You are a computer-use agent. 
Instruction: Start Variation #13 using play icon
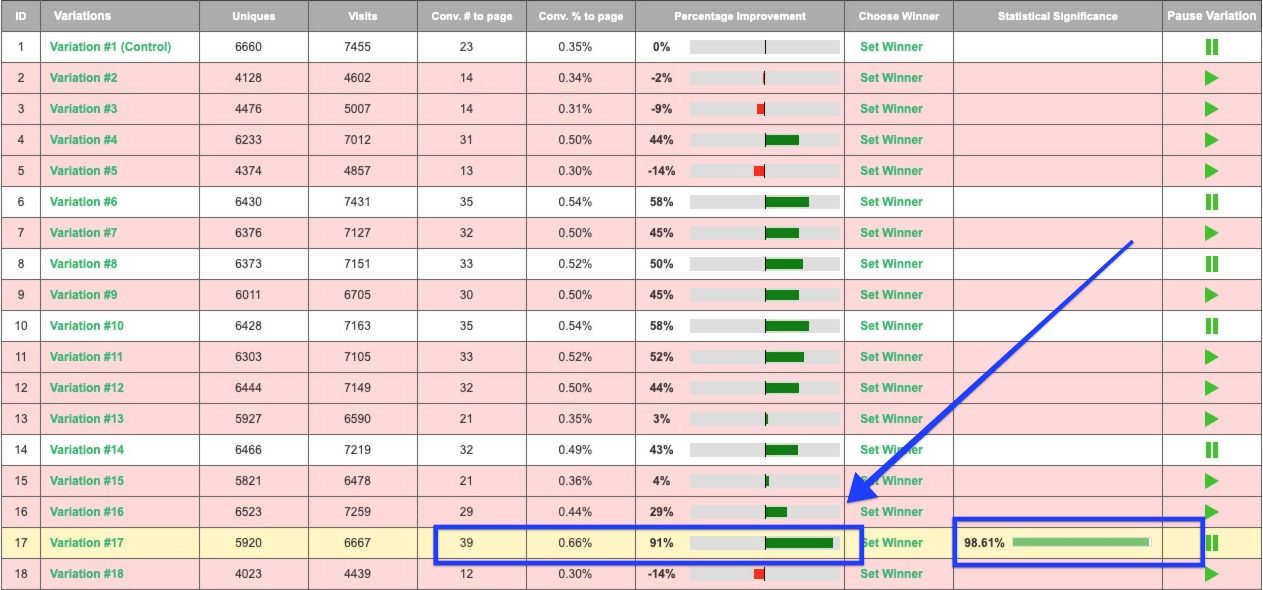[x=1211, y=419]
